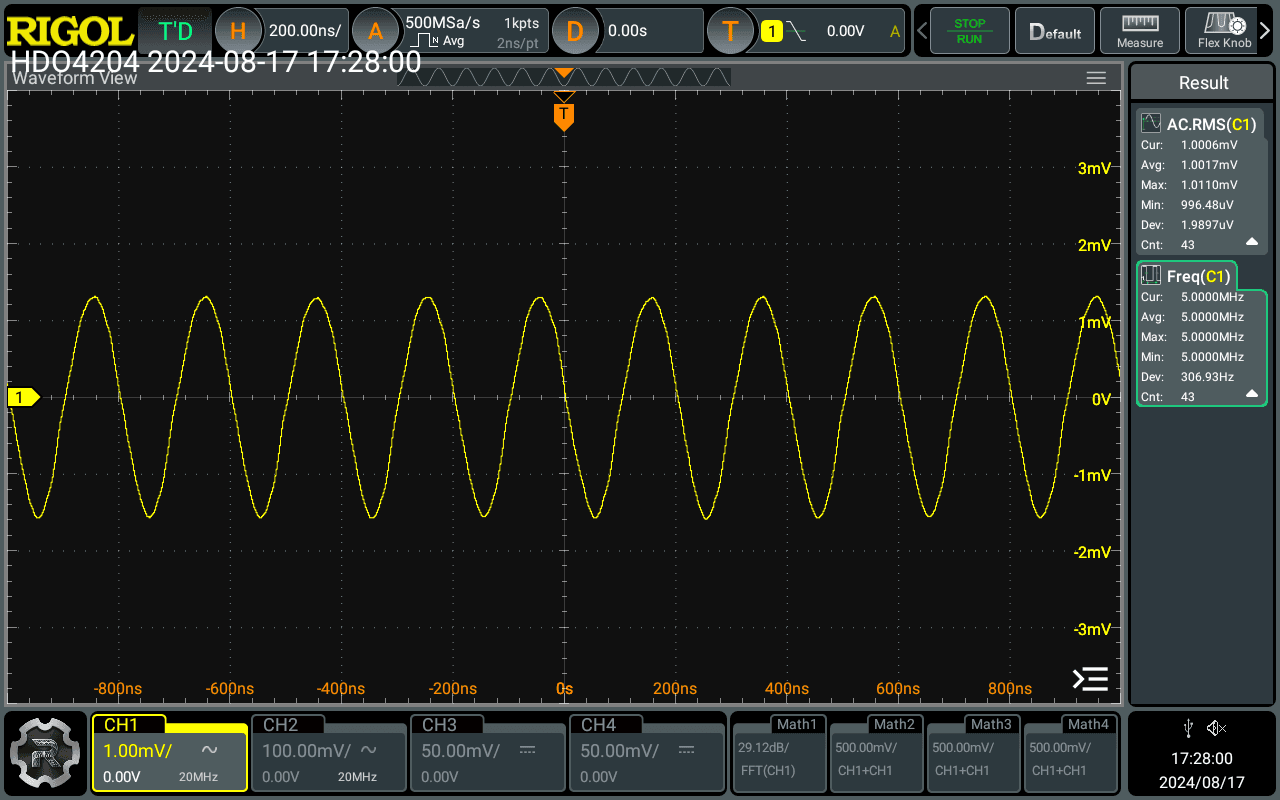Toggle the Math3 channel
The image size is (1280, 800).
click(974, 753)
